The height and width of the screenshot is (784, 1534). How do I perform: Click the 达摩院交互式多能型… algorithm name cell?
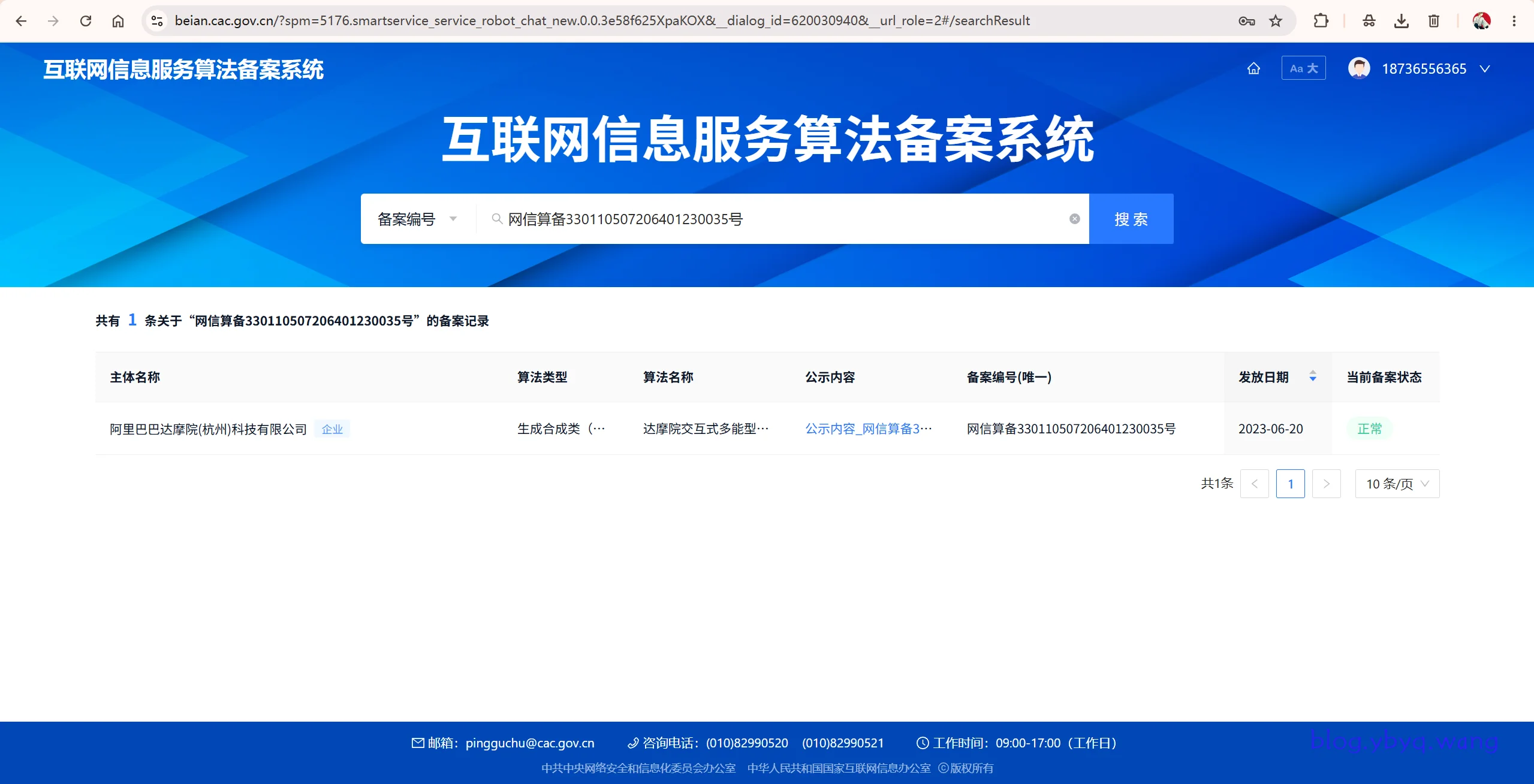(706, 429)
